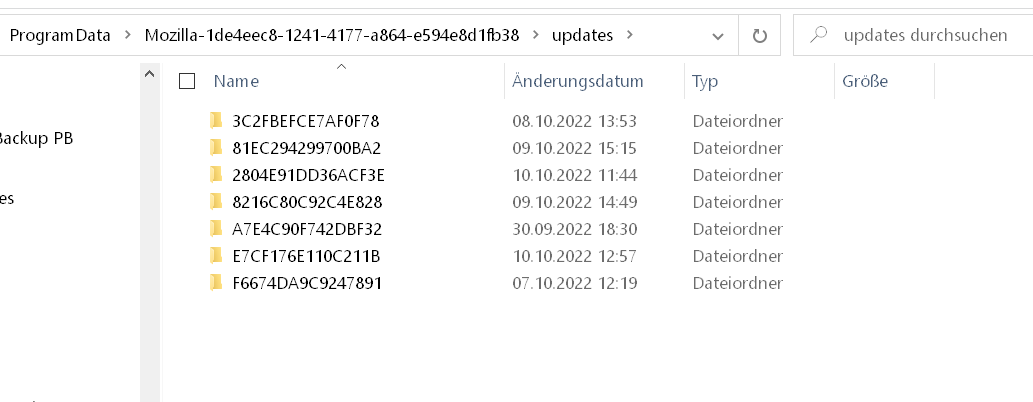Click the Typ column header
This screenshot has width=1033, height=402.
pyautogui.click(x=705, y=81)
